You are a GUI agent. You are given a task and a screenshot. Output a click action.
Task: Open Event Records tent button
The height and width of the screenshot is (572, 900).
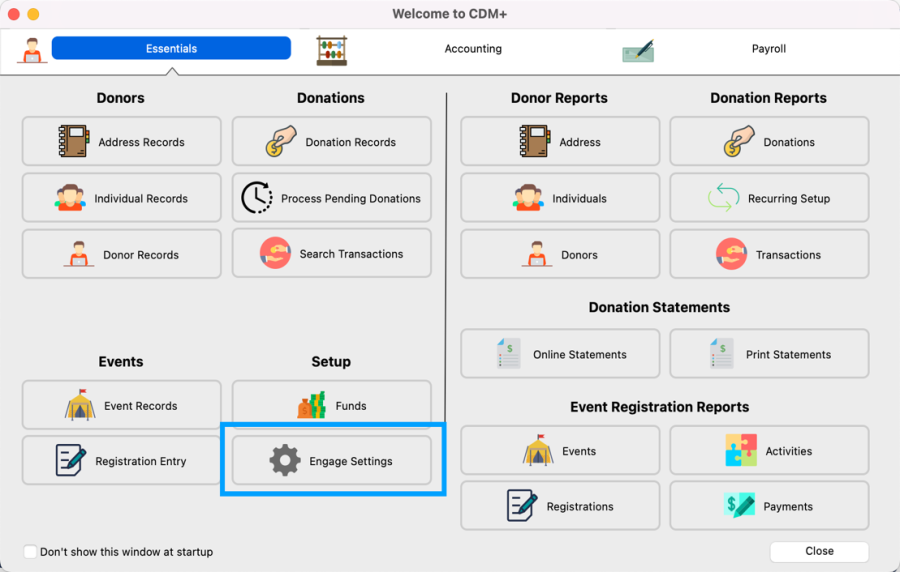pyautogui.click(x=121, y=406)
